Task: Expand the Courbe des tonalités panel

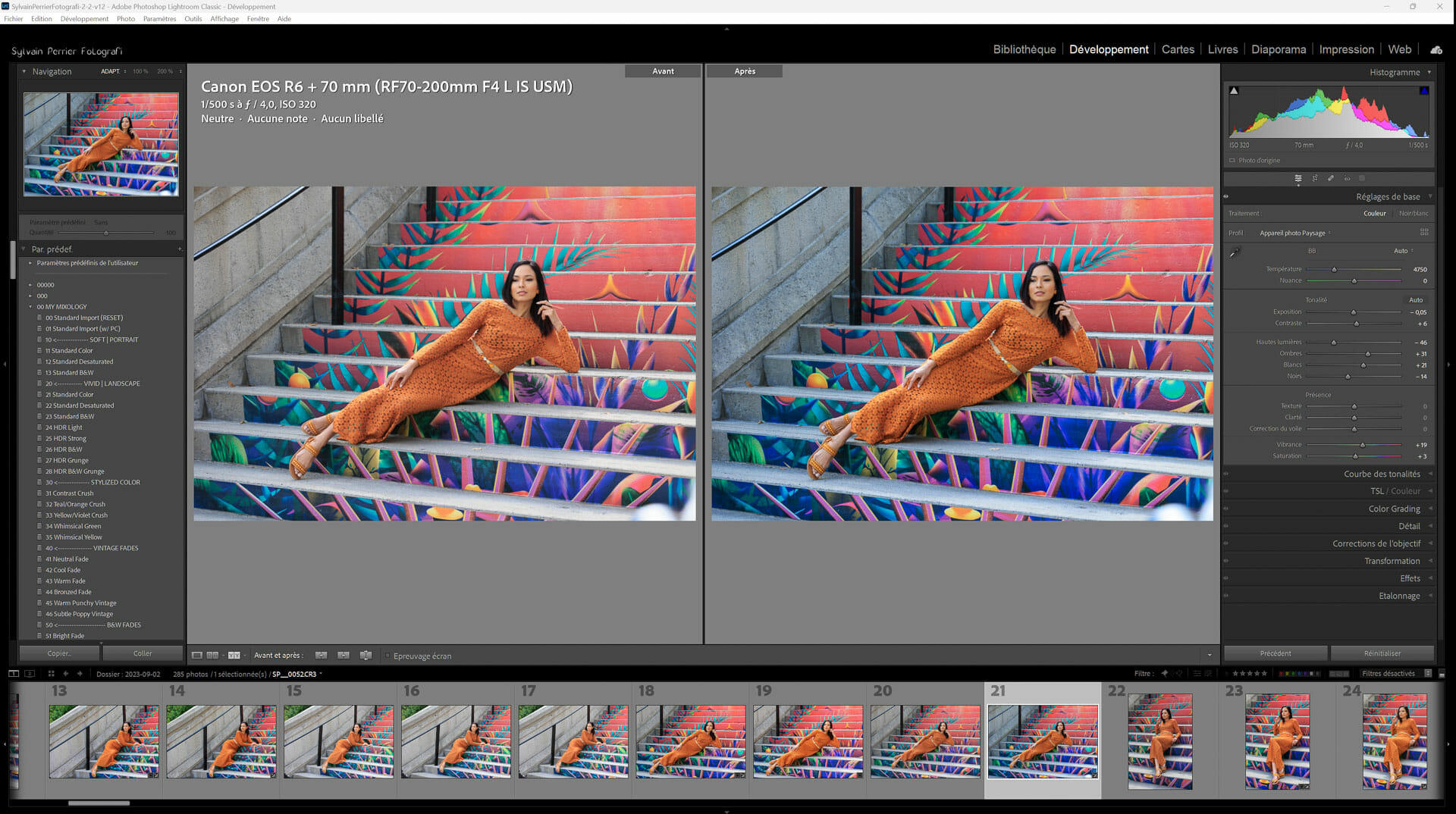Action: point(1380,474)
